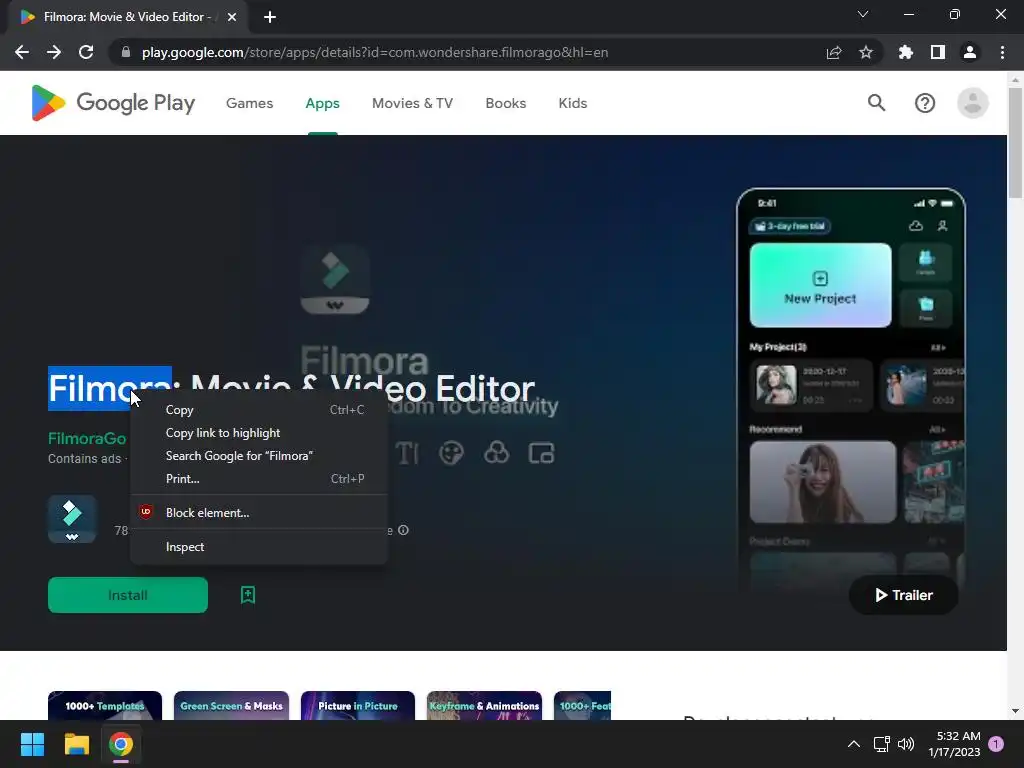
Task: Open the Kids tab
Action: point(573,103)
